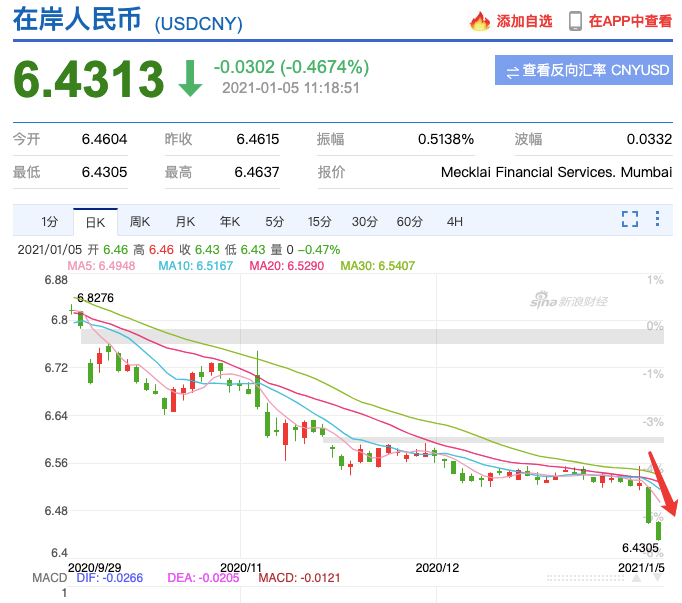Viewport: 682px width, 603px height.
Task: Select the 5分 interval tab
Action: tap(275, 222)
